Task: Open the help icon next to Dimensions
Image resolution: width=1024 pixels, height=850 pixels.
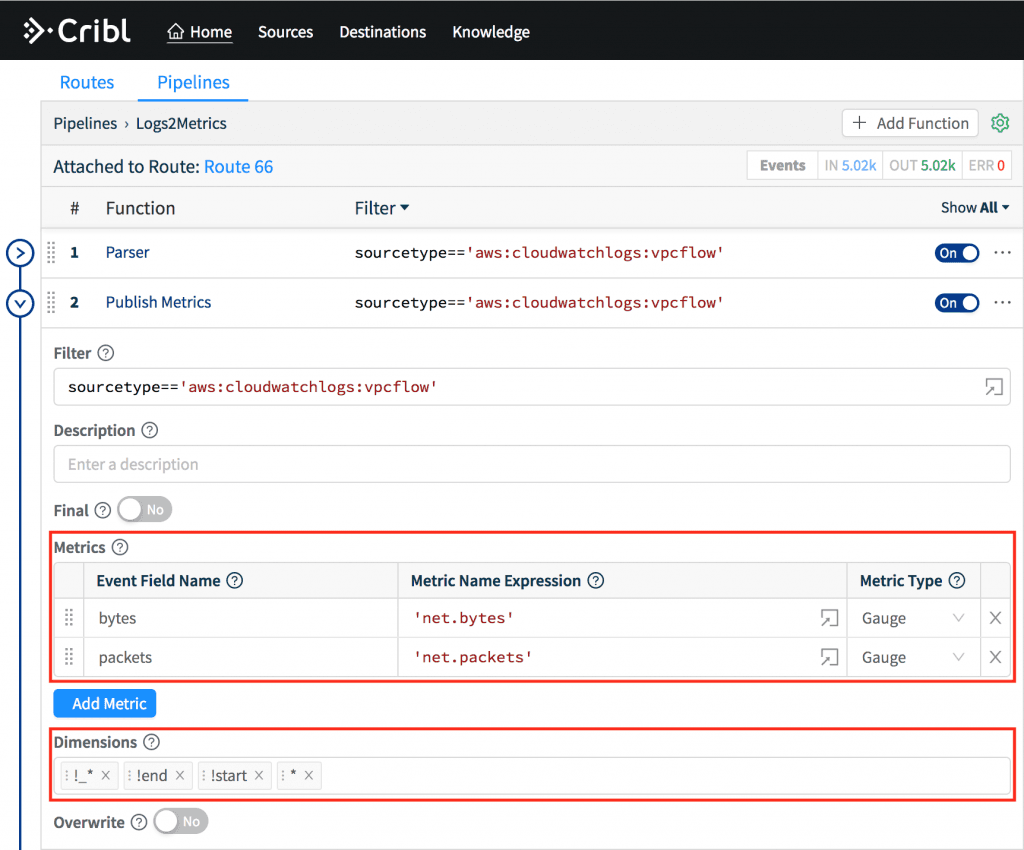Action: click(150, 742)
